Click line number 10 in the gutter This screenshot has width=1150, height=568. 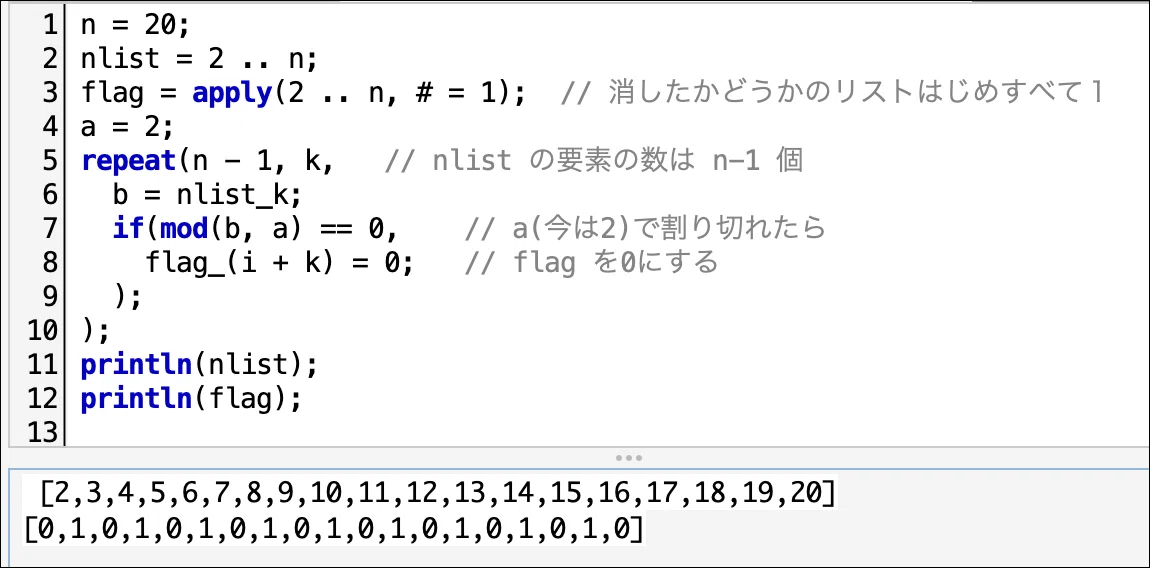(x=42, y=331)
